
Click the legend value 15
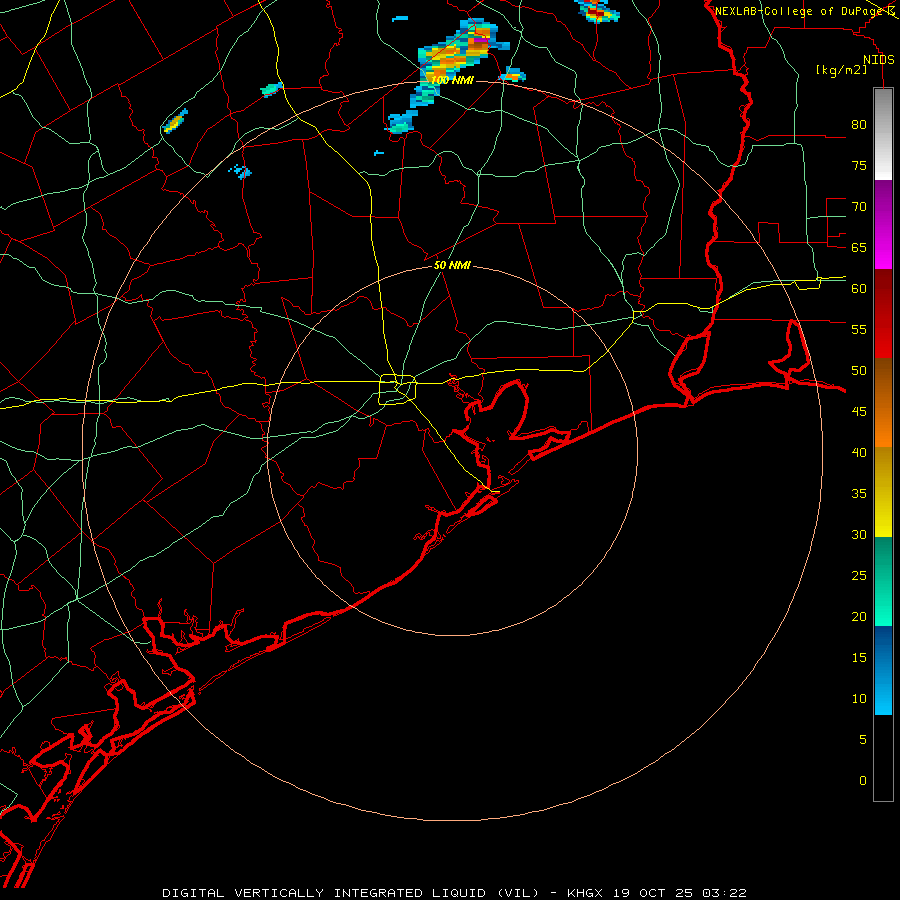coord(859,658)
